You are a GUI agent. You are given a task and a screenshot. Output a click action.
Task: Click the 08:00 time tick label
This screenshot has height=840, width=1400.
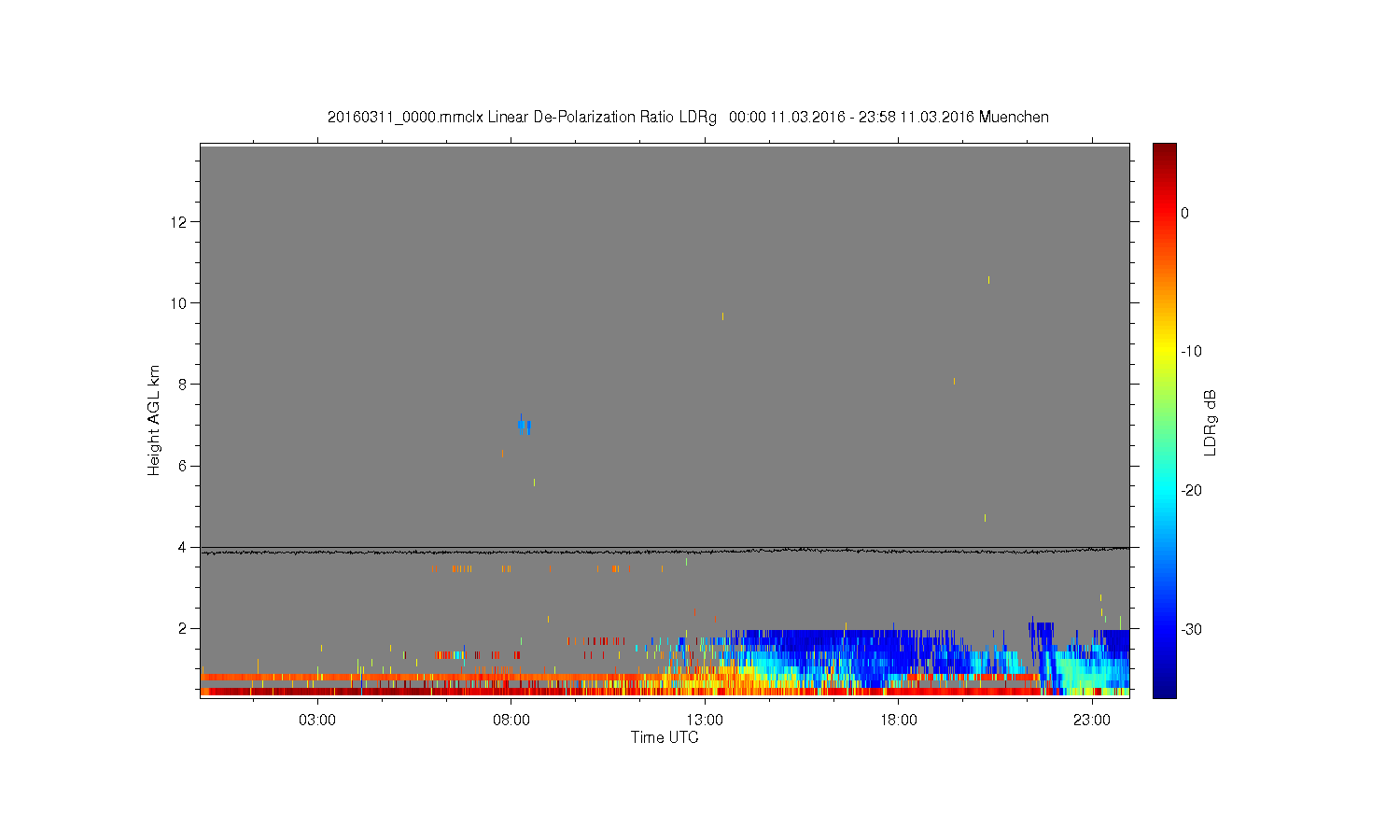pyautogui.click(x=511, y=721)
